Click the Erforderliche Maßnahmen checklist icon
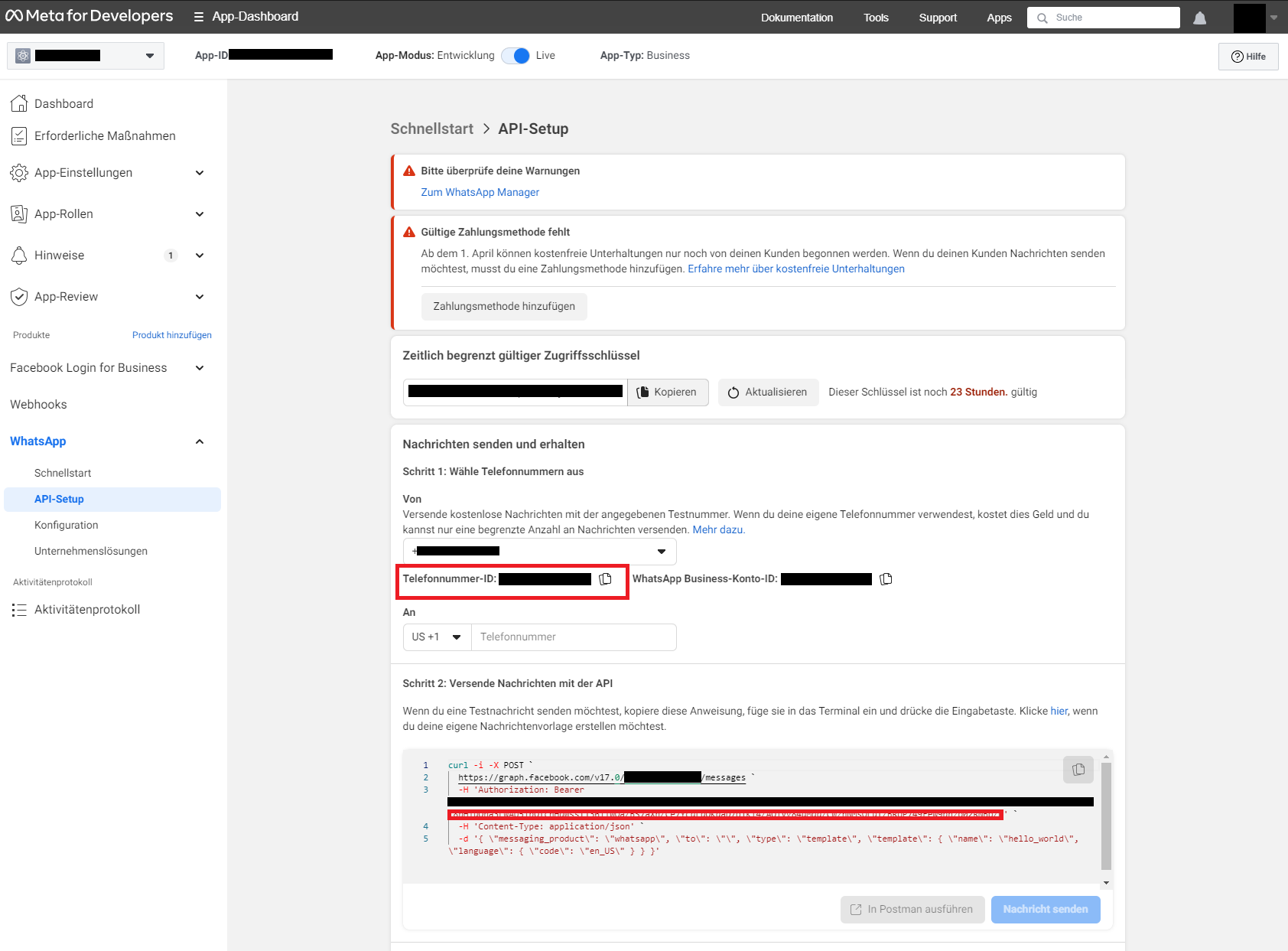Screen dimensions: 1288x951 tap(19, 136)
